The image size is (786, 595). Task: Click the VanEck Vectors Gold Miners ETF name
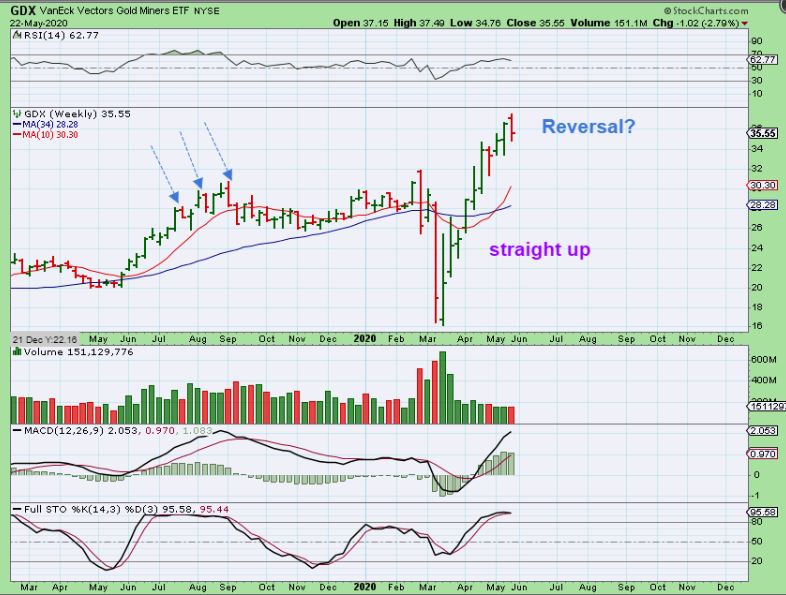click(115, 11)
